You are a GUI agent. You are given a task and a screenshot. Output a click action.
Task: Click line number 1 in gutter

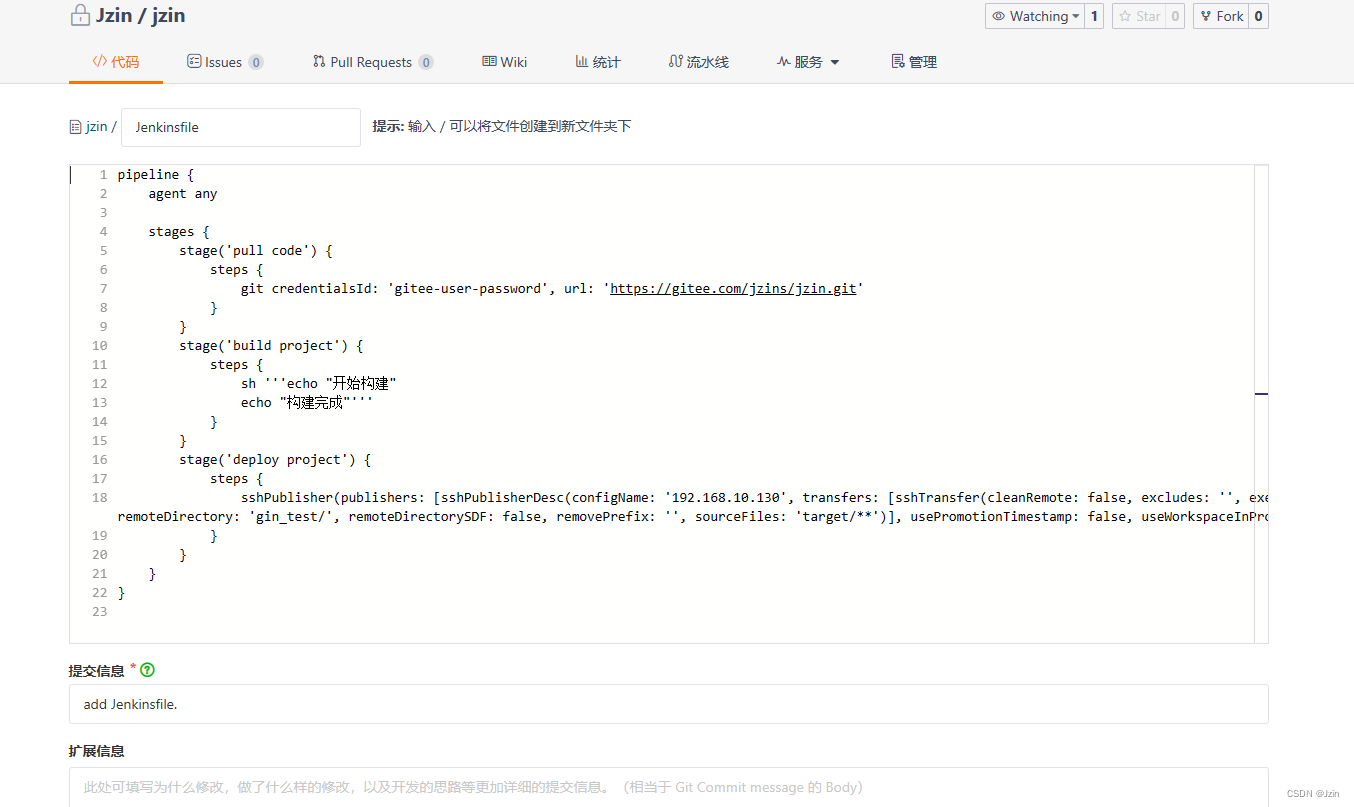click(103, 175)
